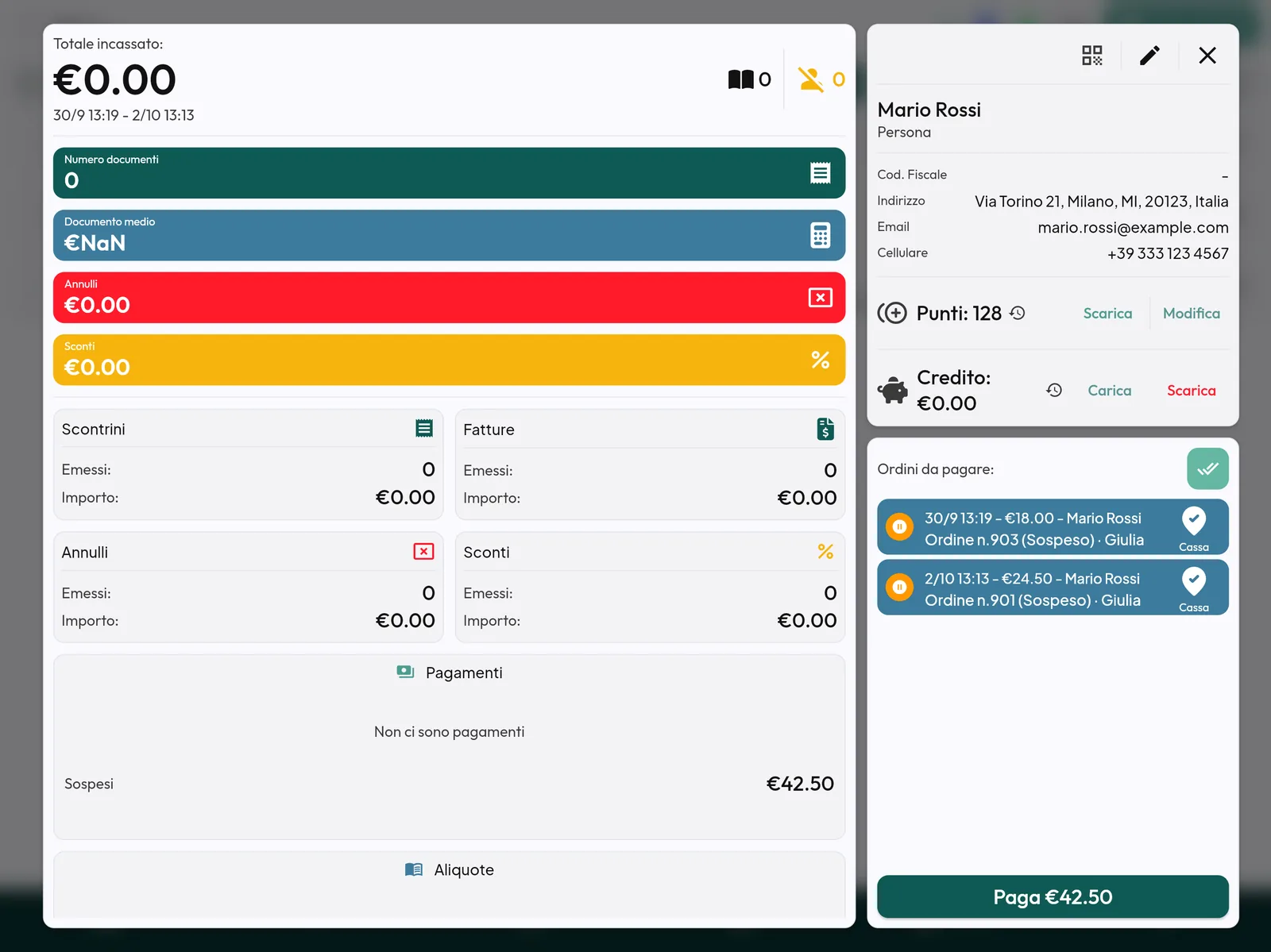Click the date range 30/9 13:19 - 2/10 13:13
Image resolution: width=1271 pixels, height=952 pixels.
124,115
